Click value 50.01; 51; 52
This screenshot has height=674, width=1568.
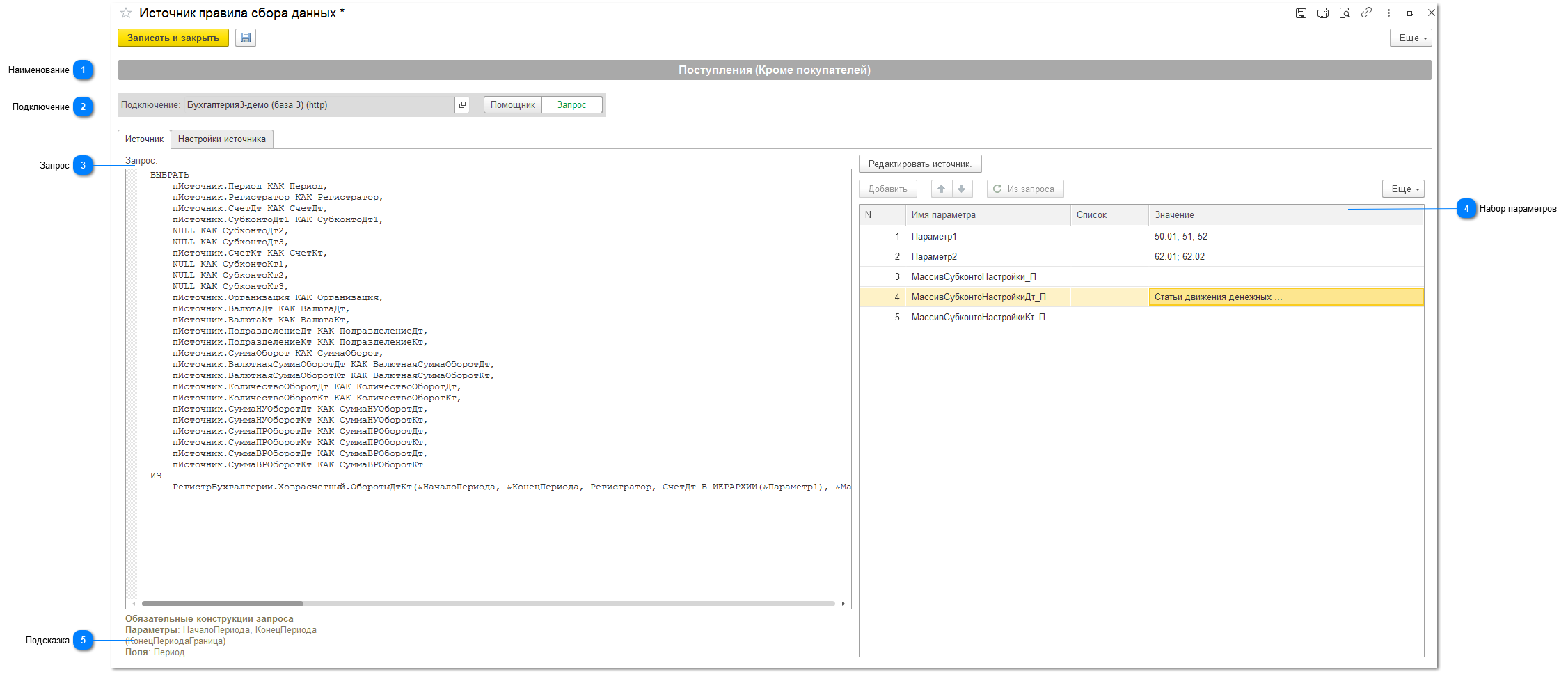[x=1181, y=237]
